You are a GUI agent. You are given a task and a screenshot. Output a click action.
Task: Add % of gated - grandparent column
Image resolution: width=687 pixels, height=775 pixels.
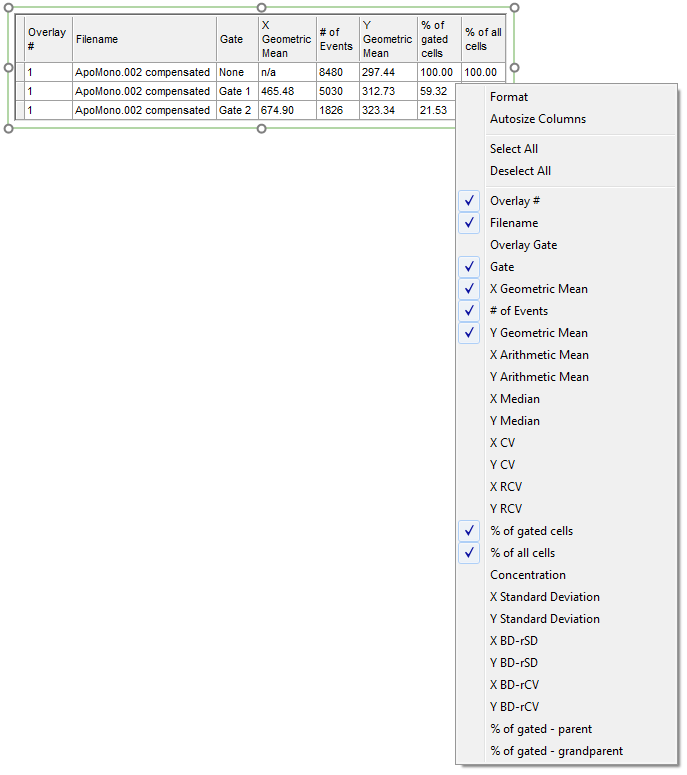[556, 751]
